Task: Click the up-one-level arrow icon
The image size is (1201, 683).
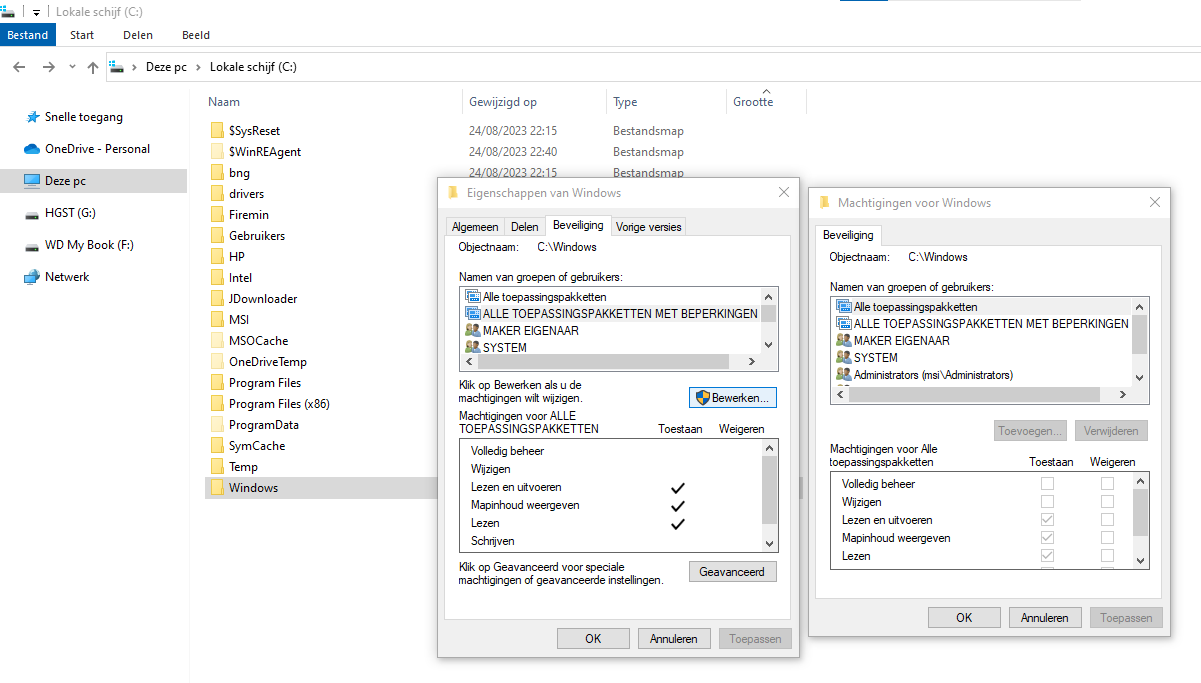Action: pos(93,67)
